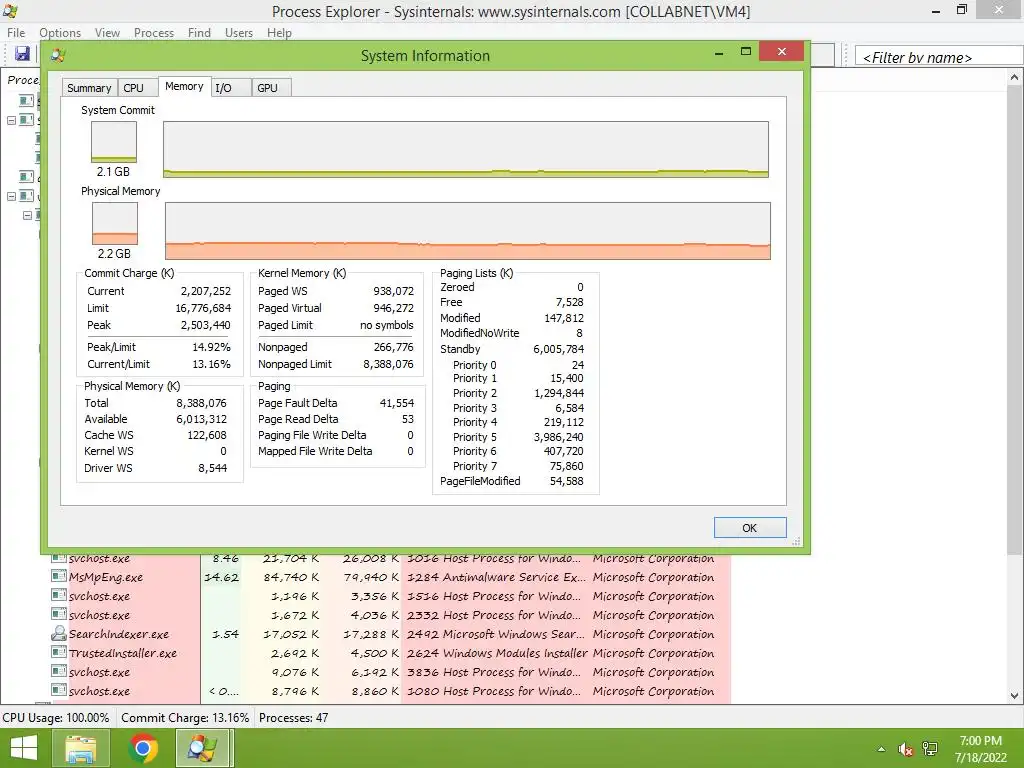Click the scrollbar up arrow in Process Explorer
Screen dimensions: 1024x768
click(1015, 77)
